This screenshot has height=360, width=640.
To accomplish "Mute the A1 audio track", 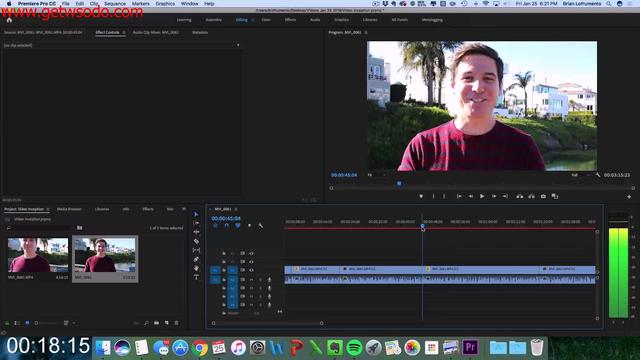I will click(x=251, y=280).
